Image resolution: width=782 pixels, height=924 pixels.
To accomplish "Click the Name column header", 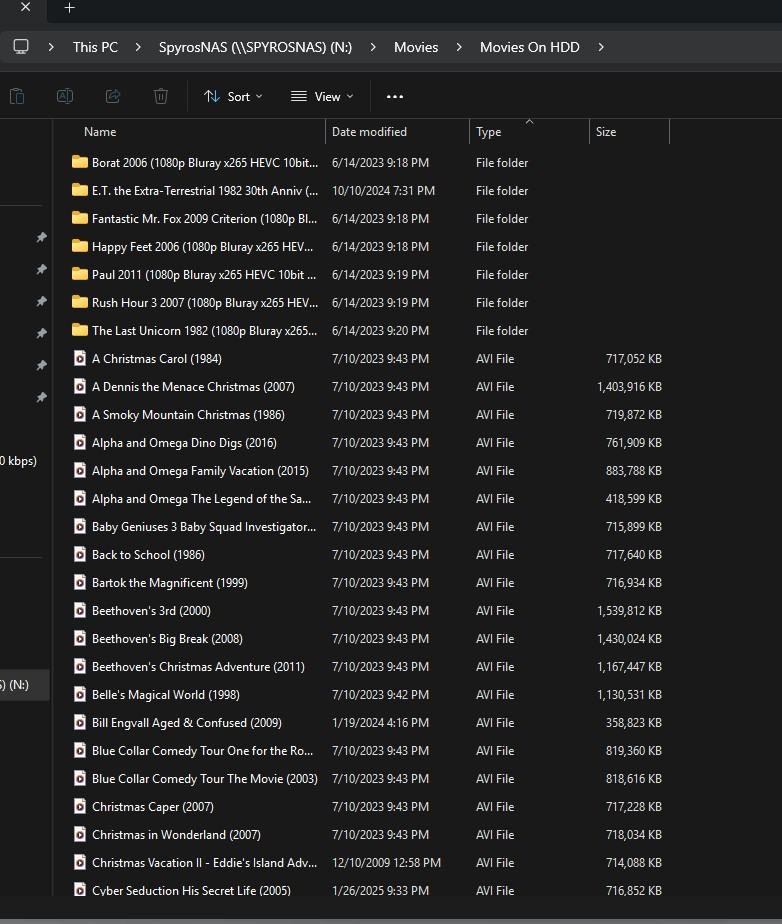I will tap(100, 132).
